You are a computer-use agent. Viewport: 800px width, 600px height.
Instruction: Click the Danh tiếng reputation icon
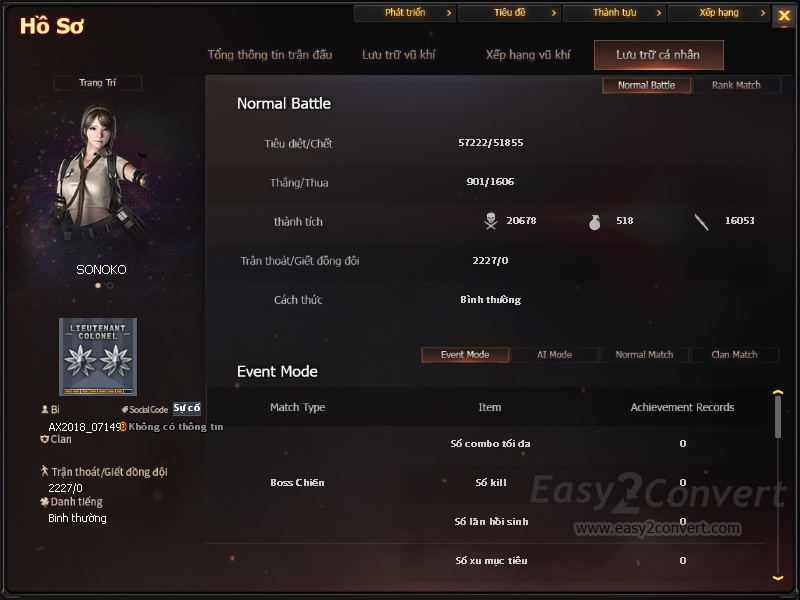coord(44,502)
